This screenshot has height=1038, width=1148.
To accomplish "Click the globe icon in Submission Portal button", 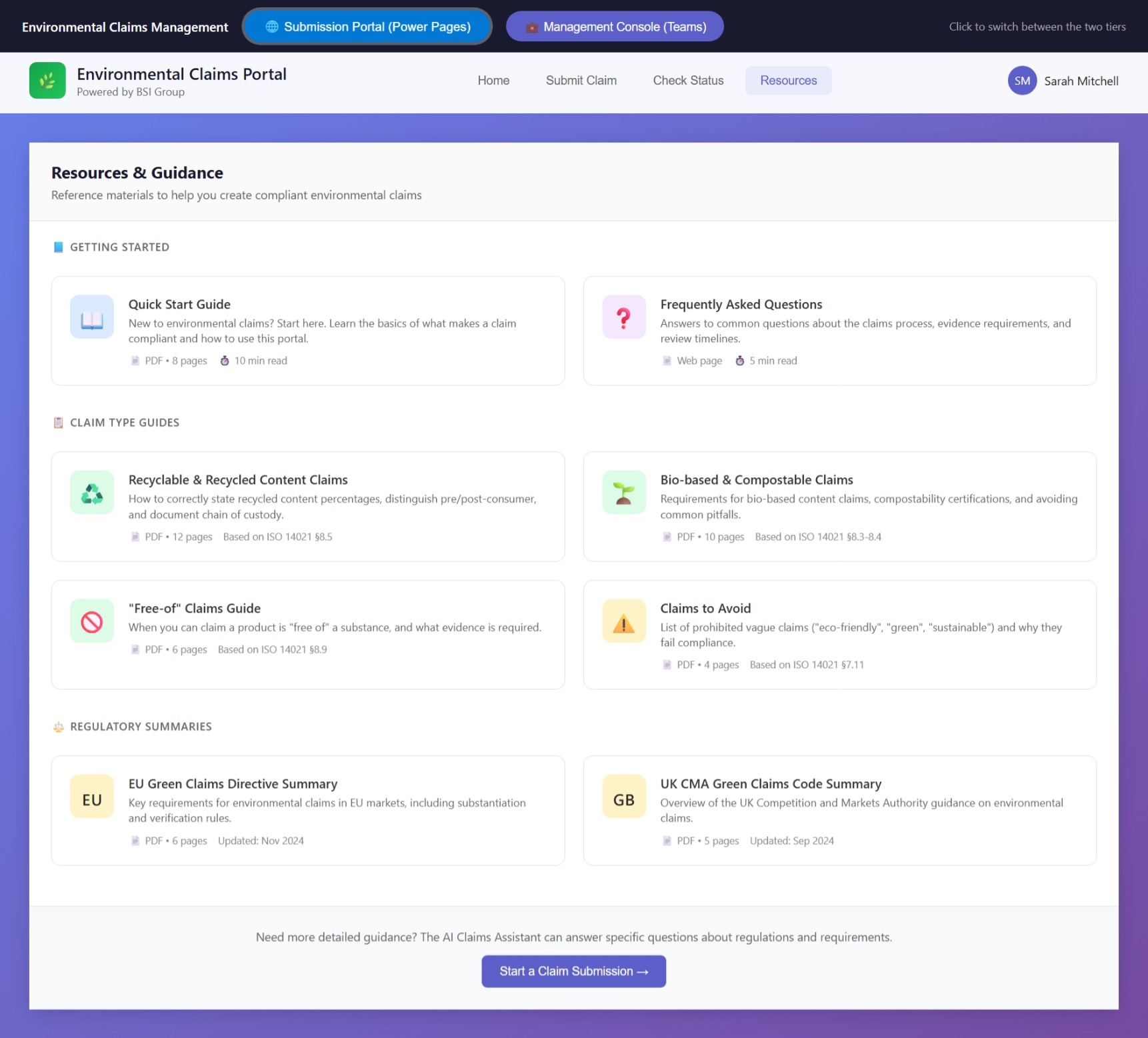I will (x=271, y=27).
